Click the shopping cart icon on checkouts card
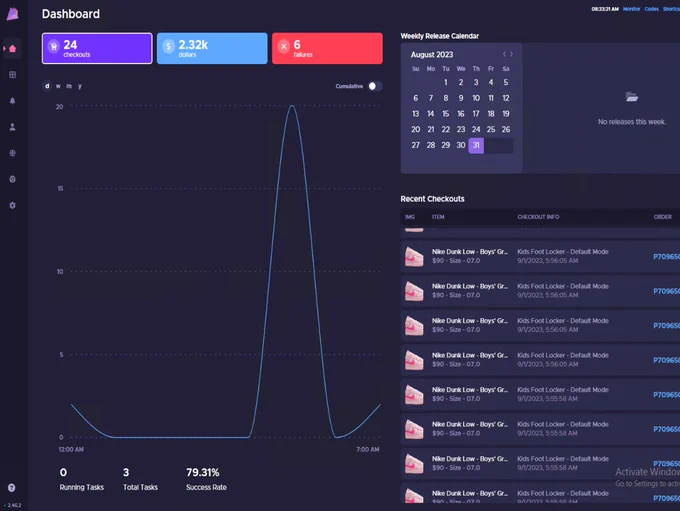Screen dimensions: 680x511 54,46
